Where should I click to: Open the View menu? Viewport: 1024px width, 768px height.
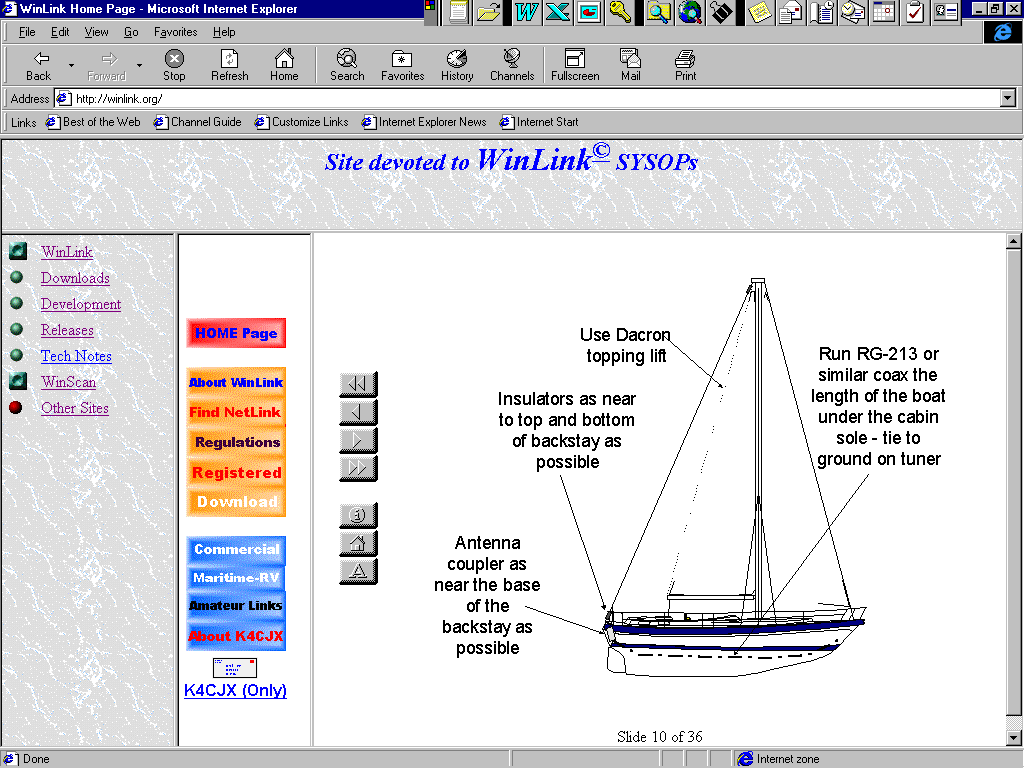(x=97, y=32)
